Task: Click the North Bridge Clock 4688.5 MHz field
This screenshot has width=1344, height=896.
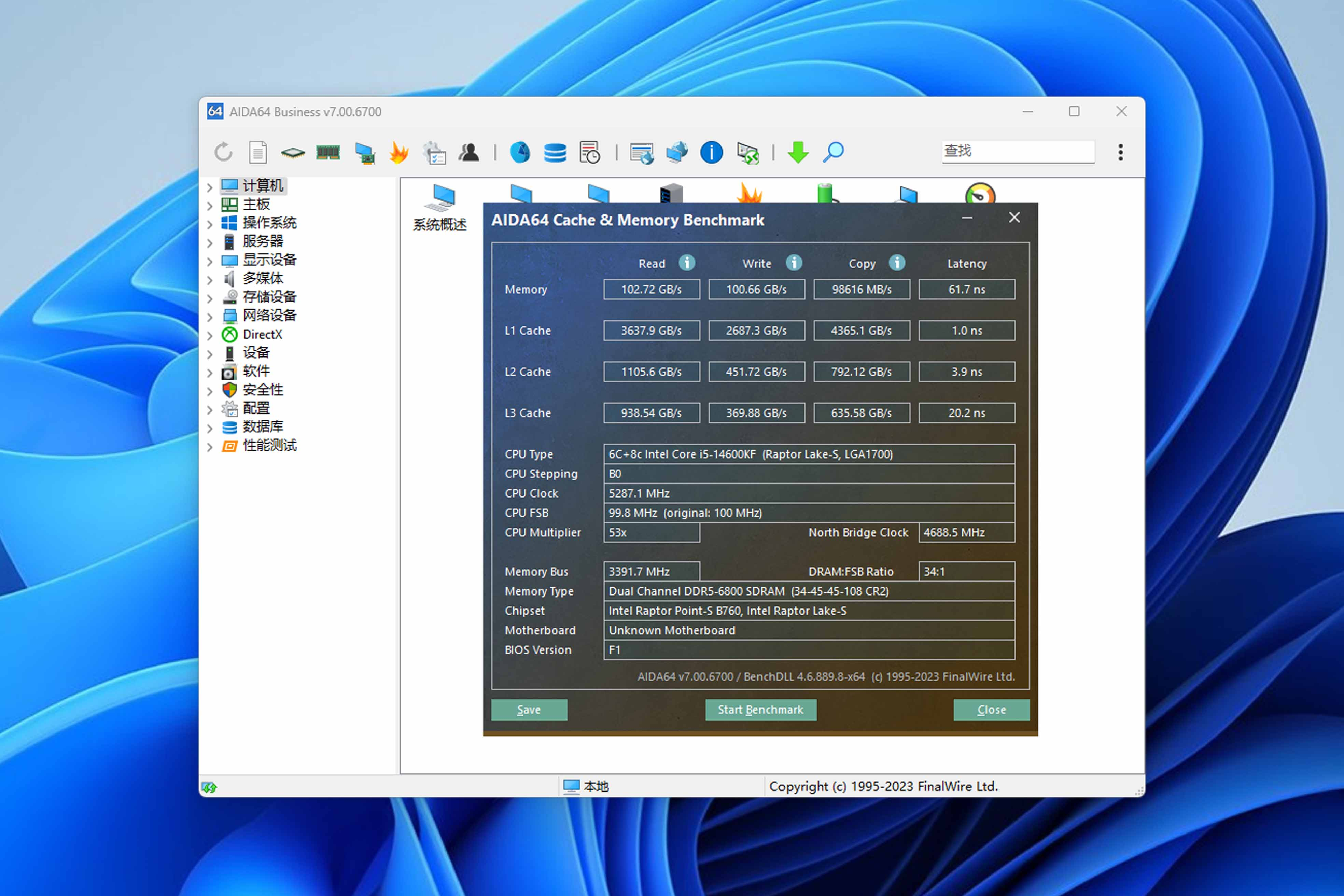Action: tap(967, 533)
